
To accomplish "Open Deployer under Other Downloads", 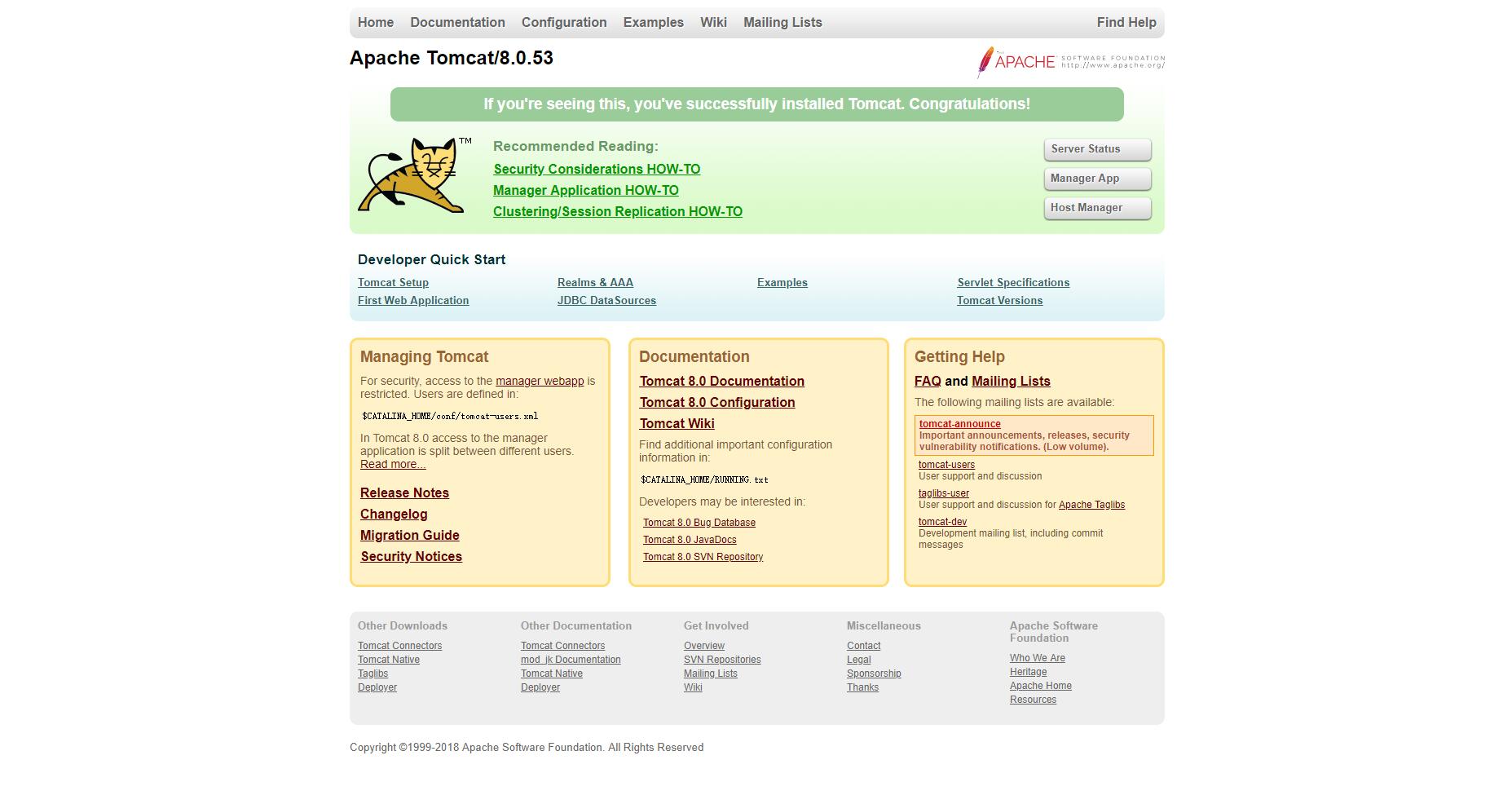I will coord(377,687).
